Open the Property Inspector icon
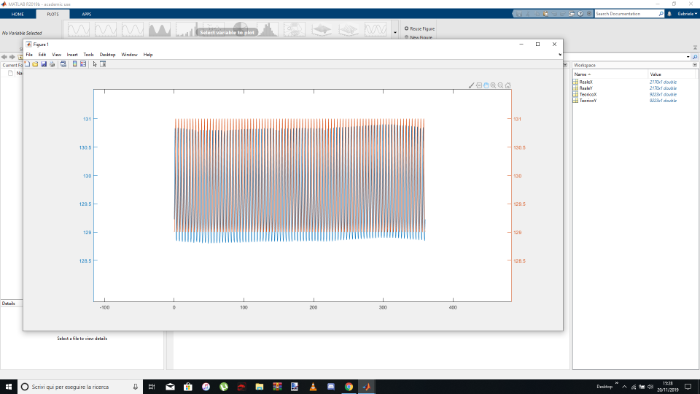 [103, 64]
